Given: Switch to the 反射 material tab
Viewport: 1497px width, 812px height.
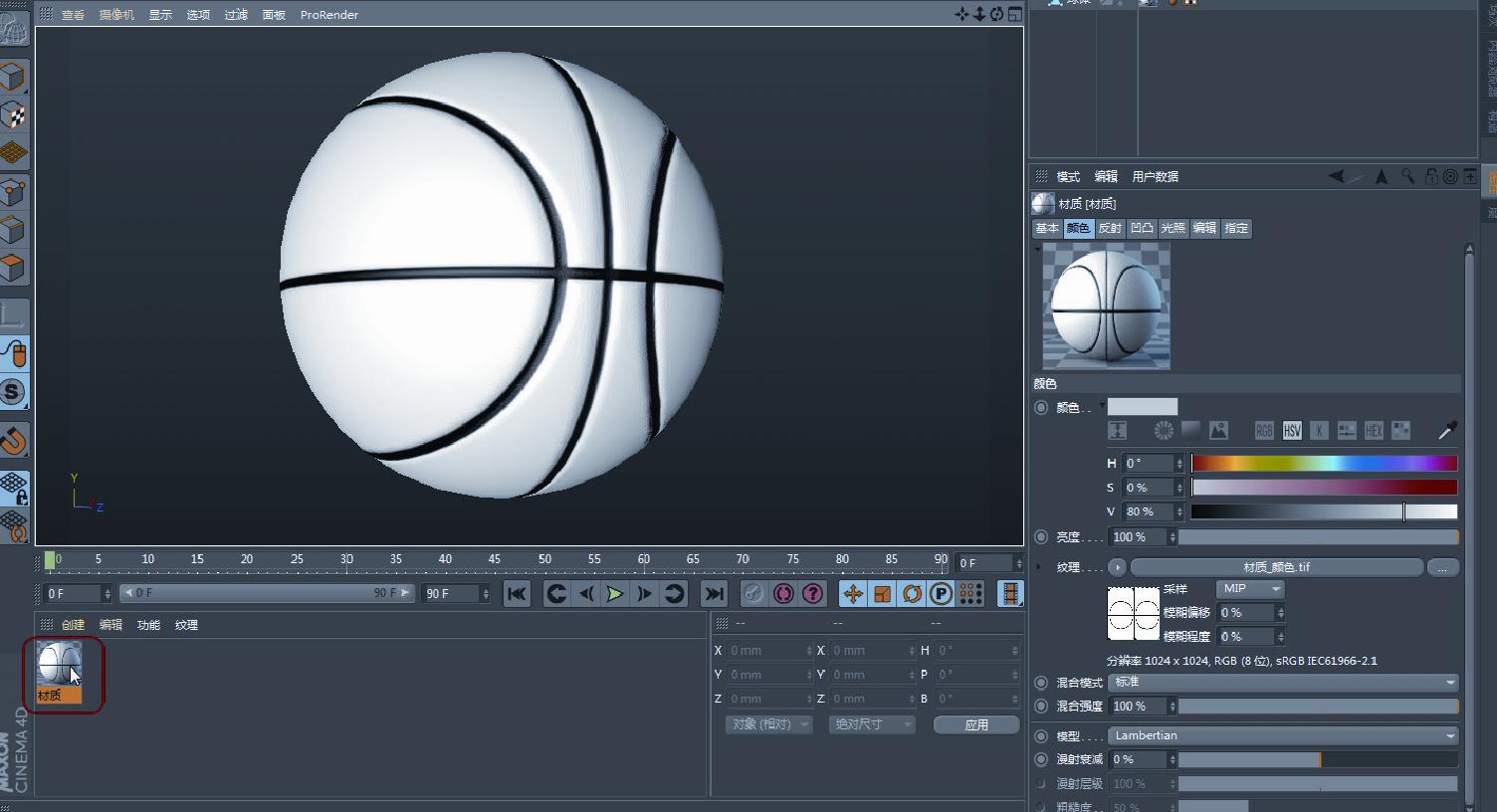Looking at the screenshot, I should [1109, 228].
